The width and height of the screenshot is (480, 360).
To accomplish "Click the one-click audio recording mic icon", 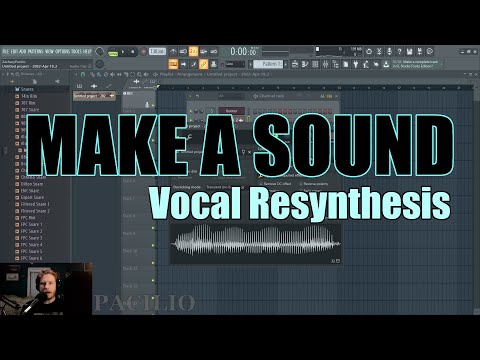I will click(389, 51).
